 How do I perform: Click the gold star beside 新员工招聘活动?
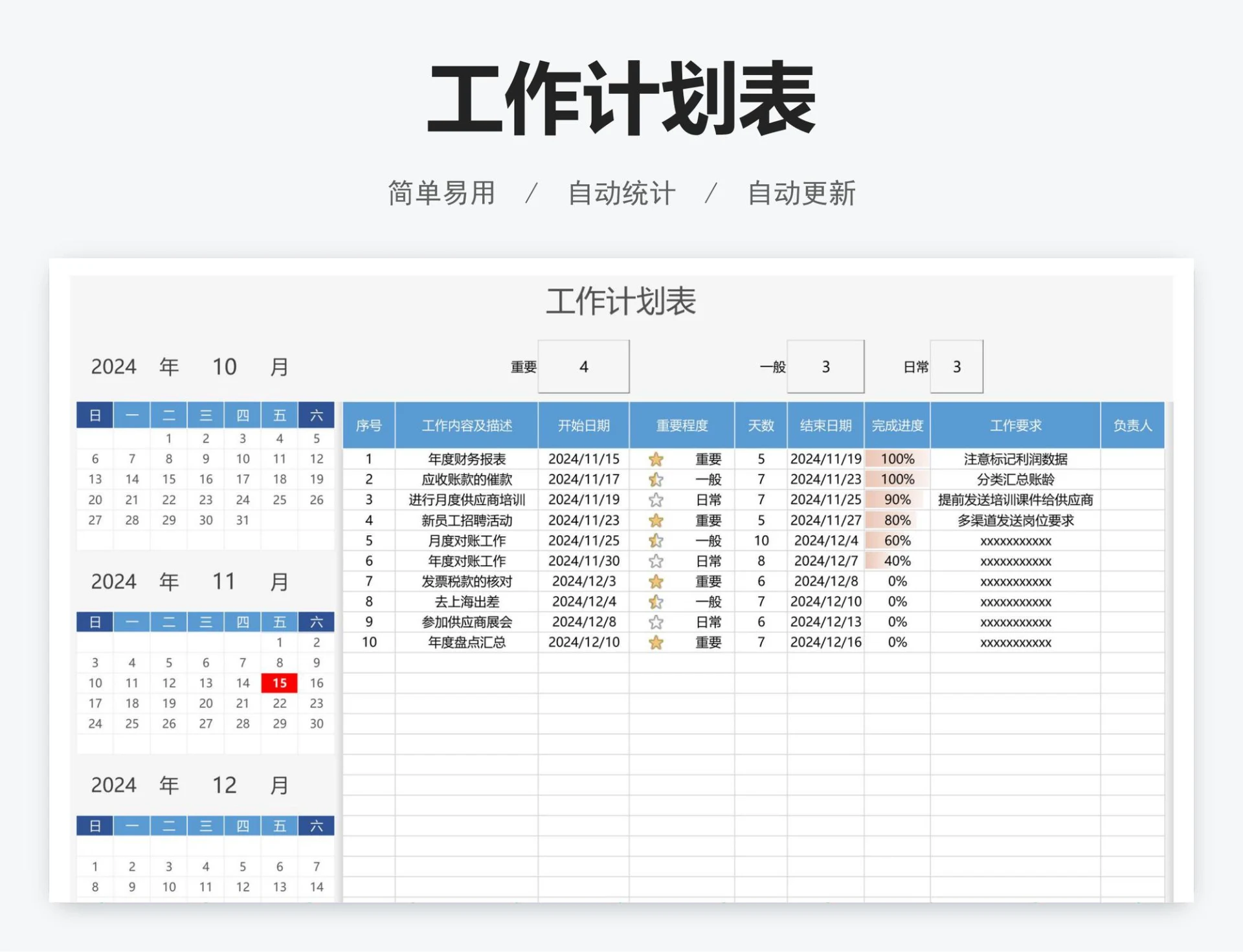point(656,520)
